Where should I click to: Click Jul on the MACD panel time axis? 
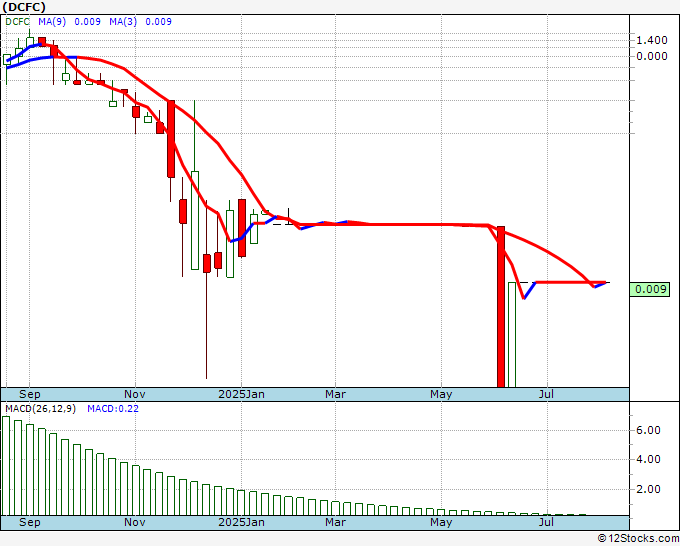[x=546, y=522]
